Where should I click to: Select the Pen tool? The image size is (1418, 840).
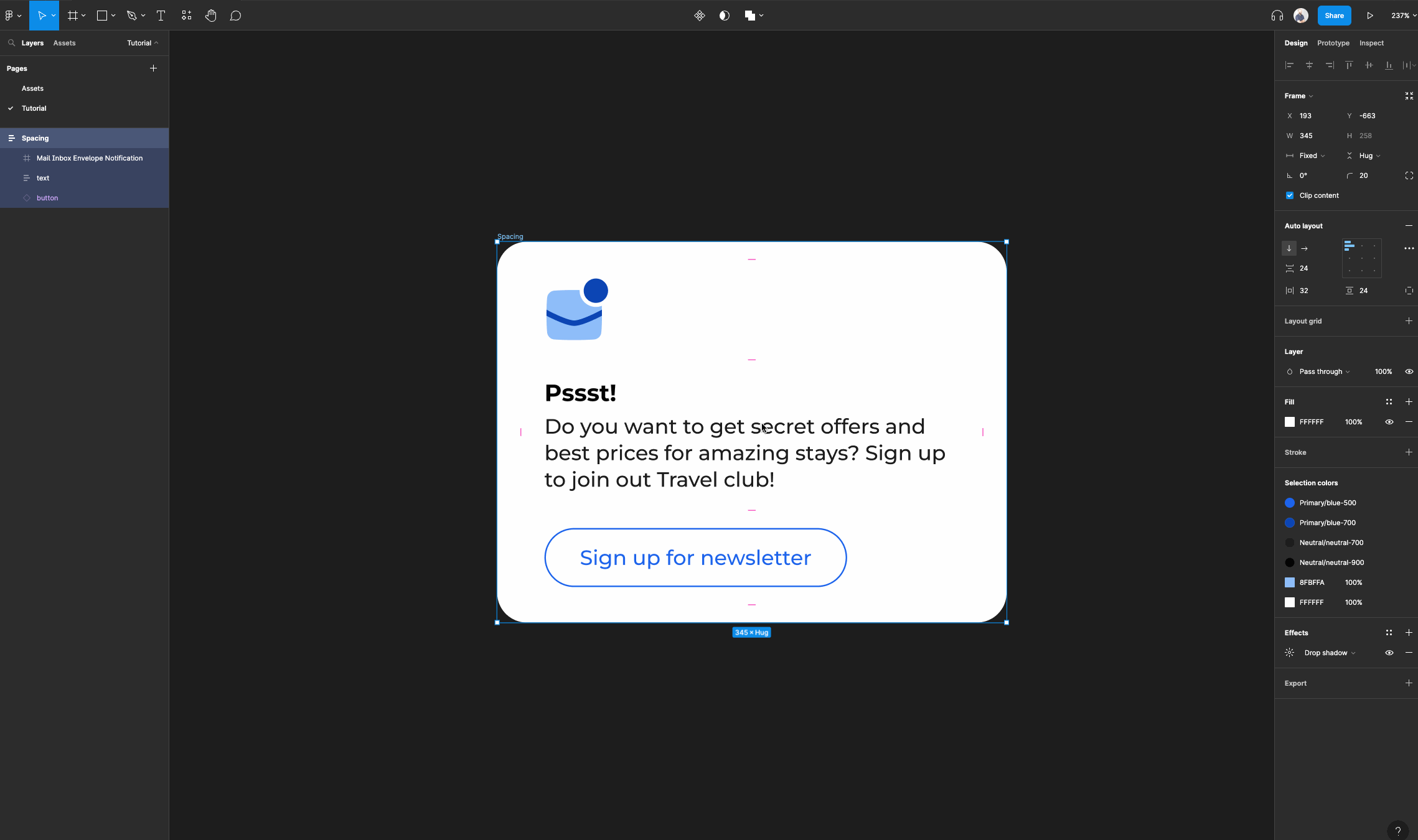(x=131, y=16)
